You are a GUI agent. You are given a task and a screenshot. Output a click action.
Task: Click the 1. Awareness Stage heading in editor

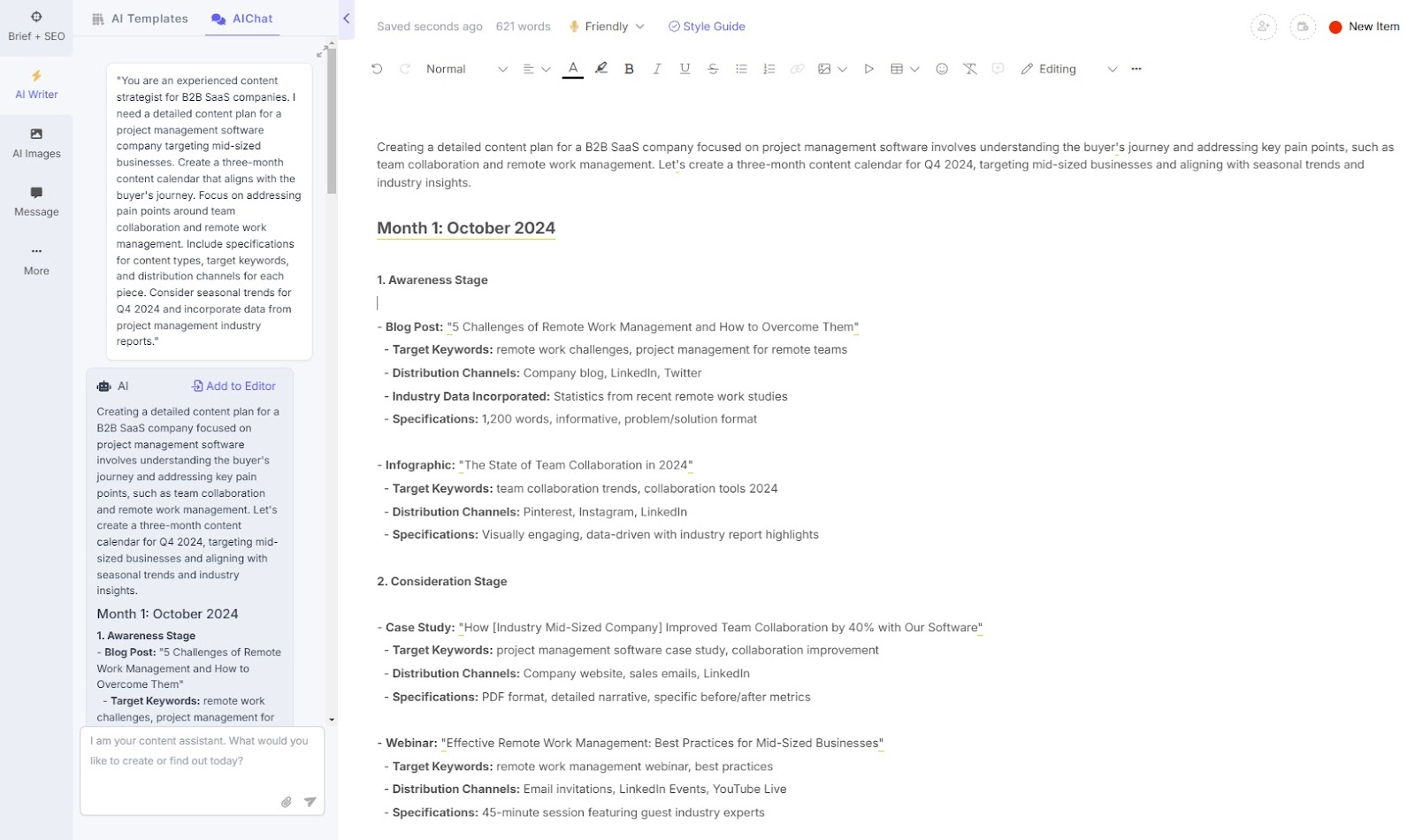click(432, 280)
